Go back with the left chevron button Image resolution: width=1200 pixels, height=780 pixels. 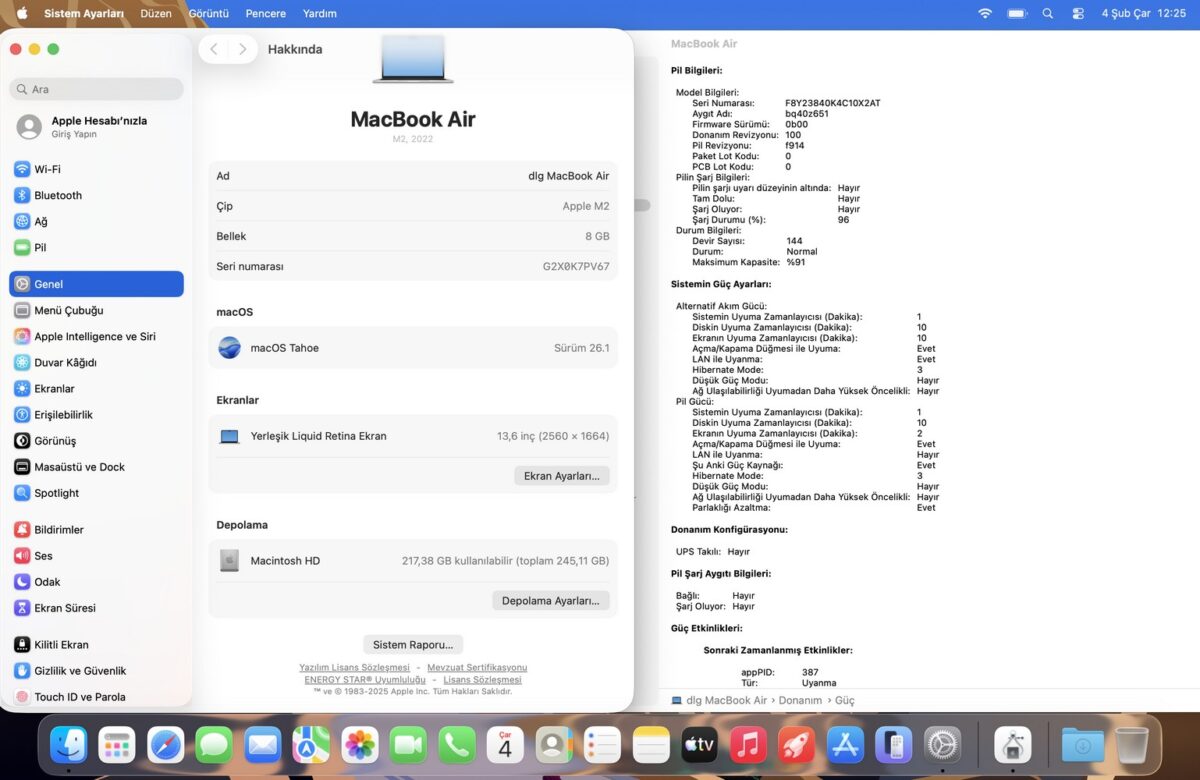coord(214,49)
